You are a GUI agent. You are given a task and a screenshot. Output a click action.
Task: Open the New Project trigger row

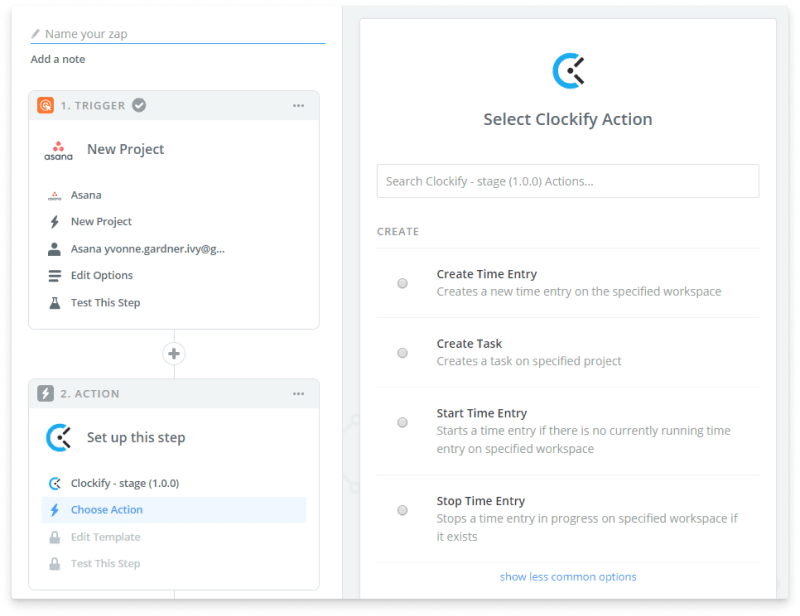173,221
